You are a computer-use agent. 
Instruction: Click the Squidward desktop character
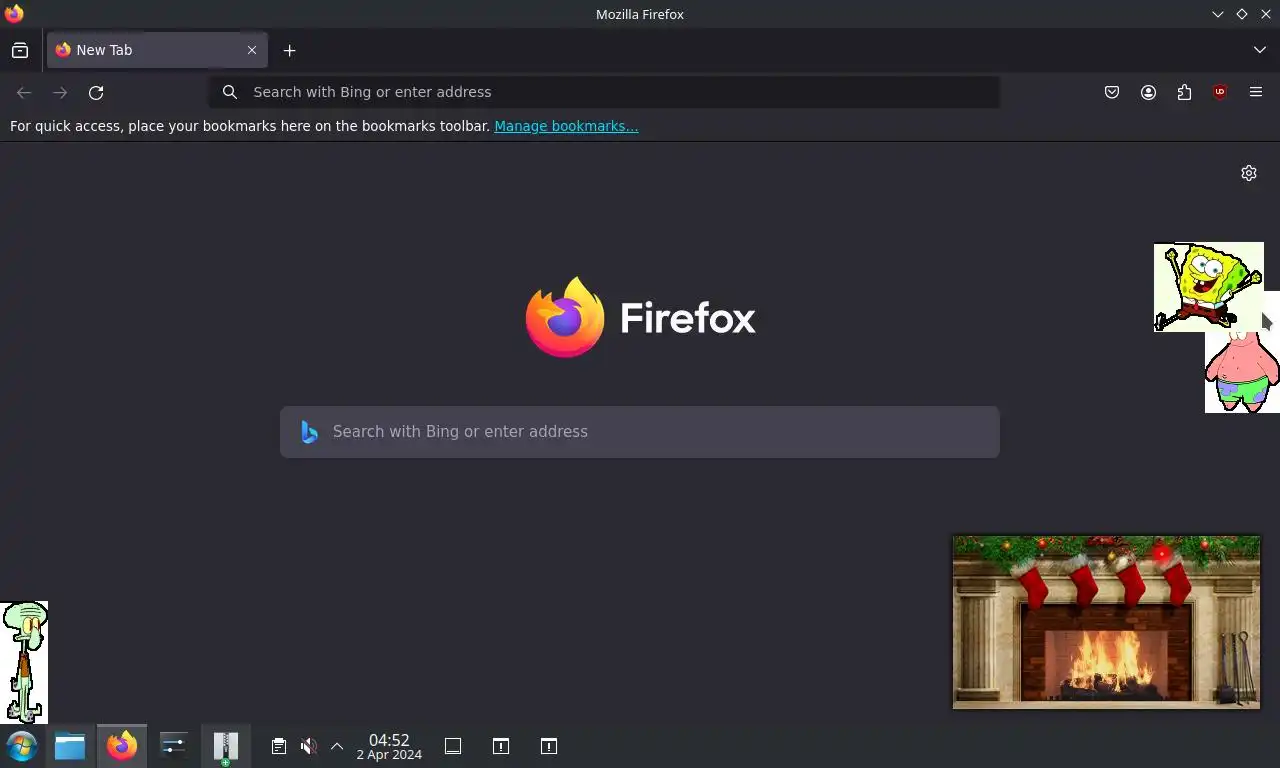[x=24, y=662]
